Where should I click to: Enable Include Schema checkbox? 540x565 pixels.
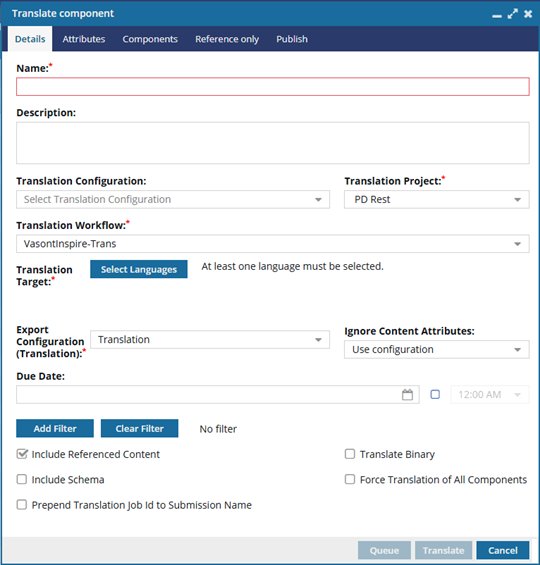tap(22, 480)
